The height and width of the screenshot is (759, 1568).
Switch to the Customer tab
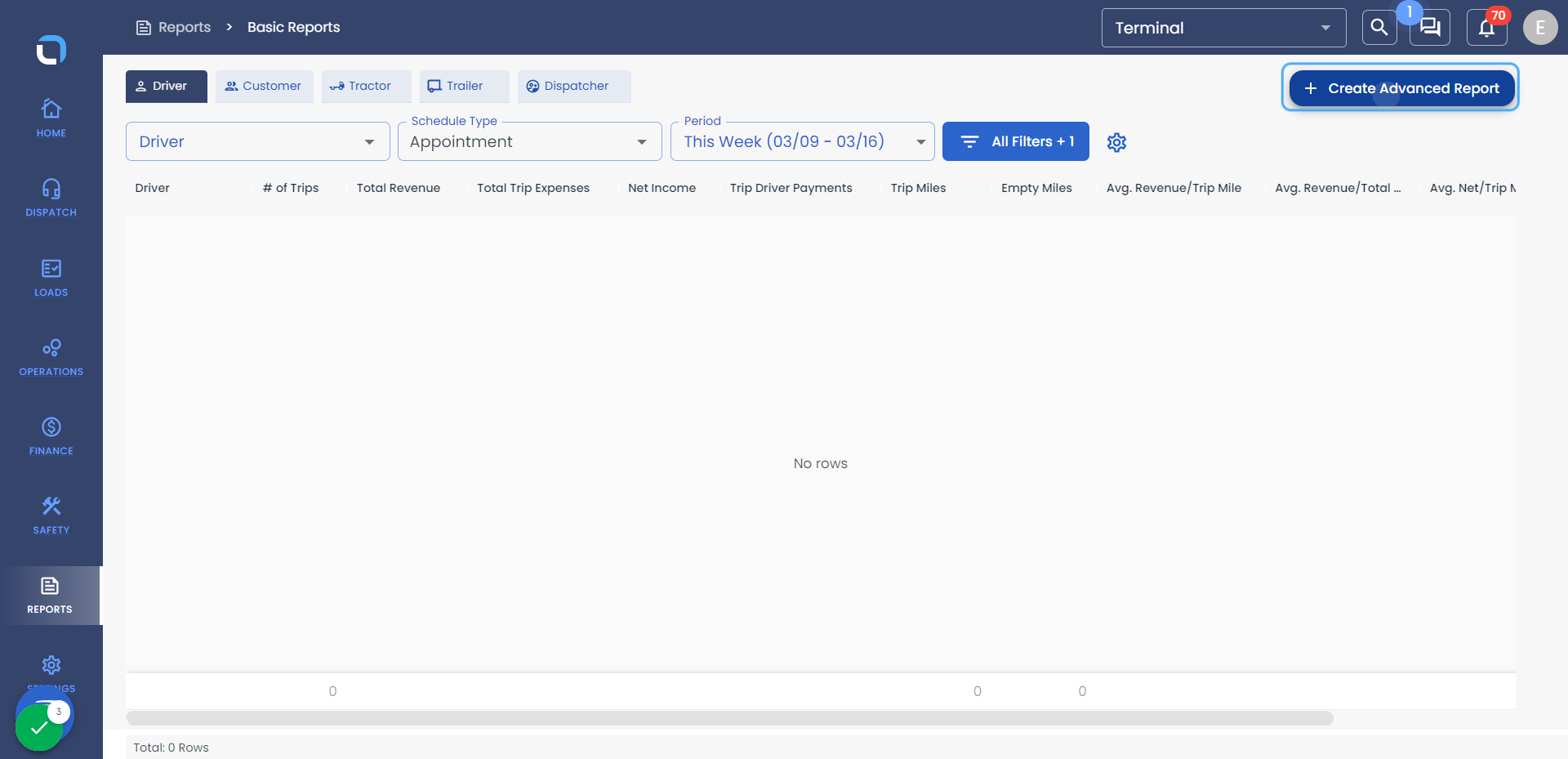[264, 86]
